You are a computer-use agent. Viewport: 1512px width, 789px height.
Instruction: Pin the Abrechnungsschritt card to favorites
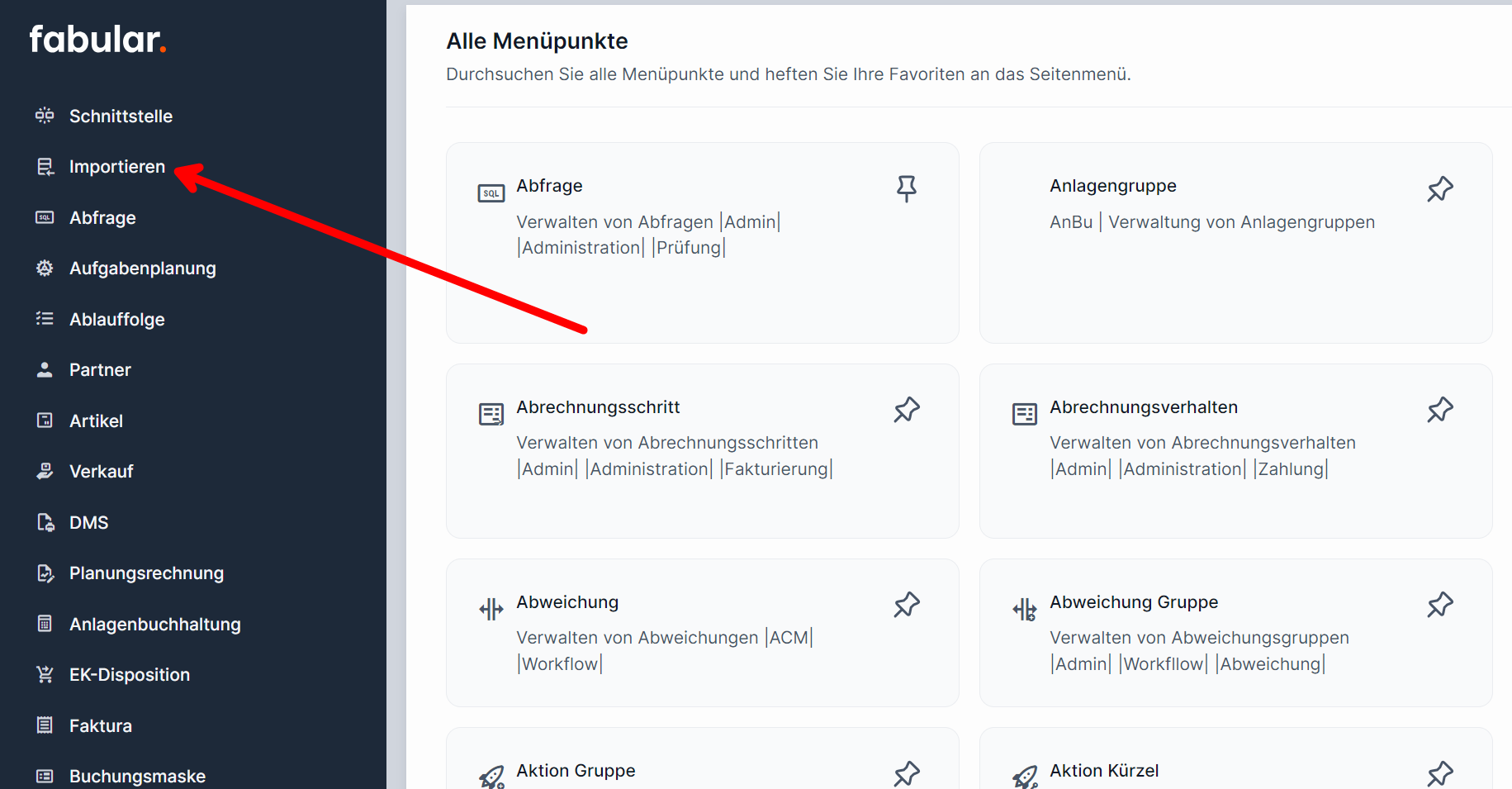(906, 409)
